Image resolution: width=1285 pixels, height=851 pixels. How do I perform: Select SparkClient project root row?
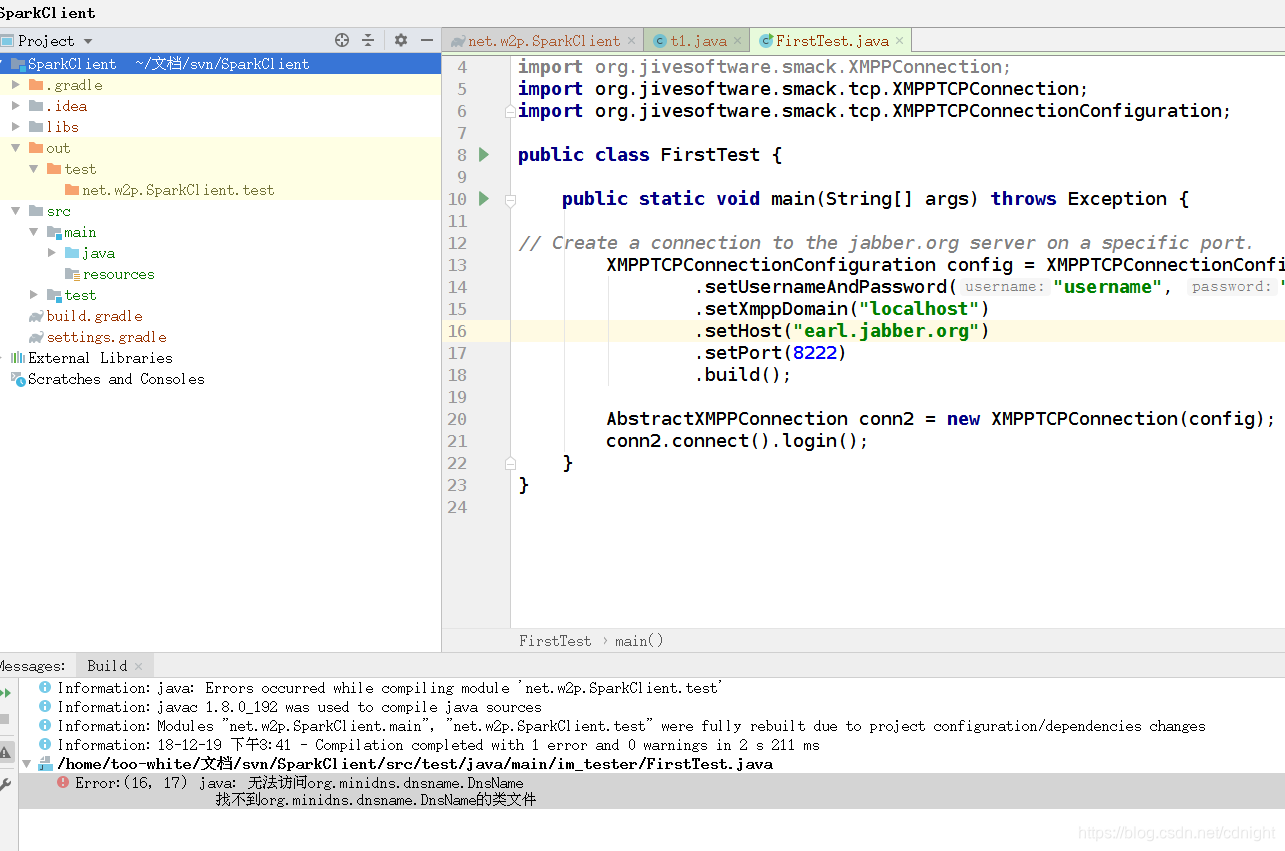click(x=220, y=64)
